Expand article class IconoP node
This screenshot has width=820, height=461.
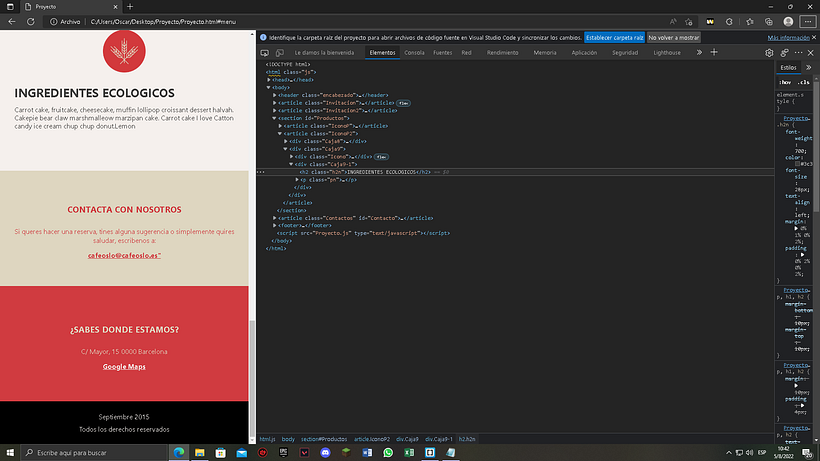tap(280, 126)
